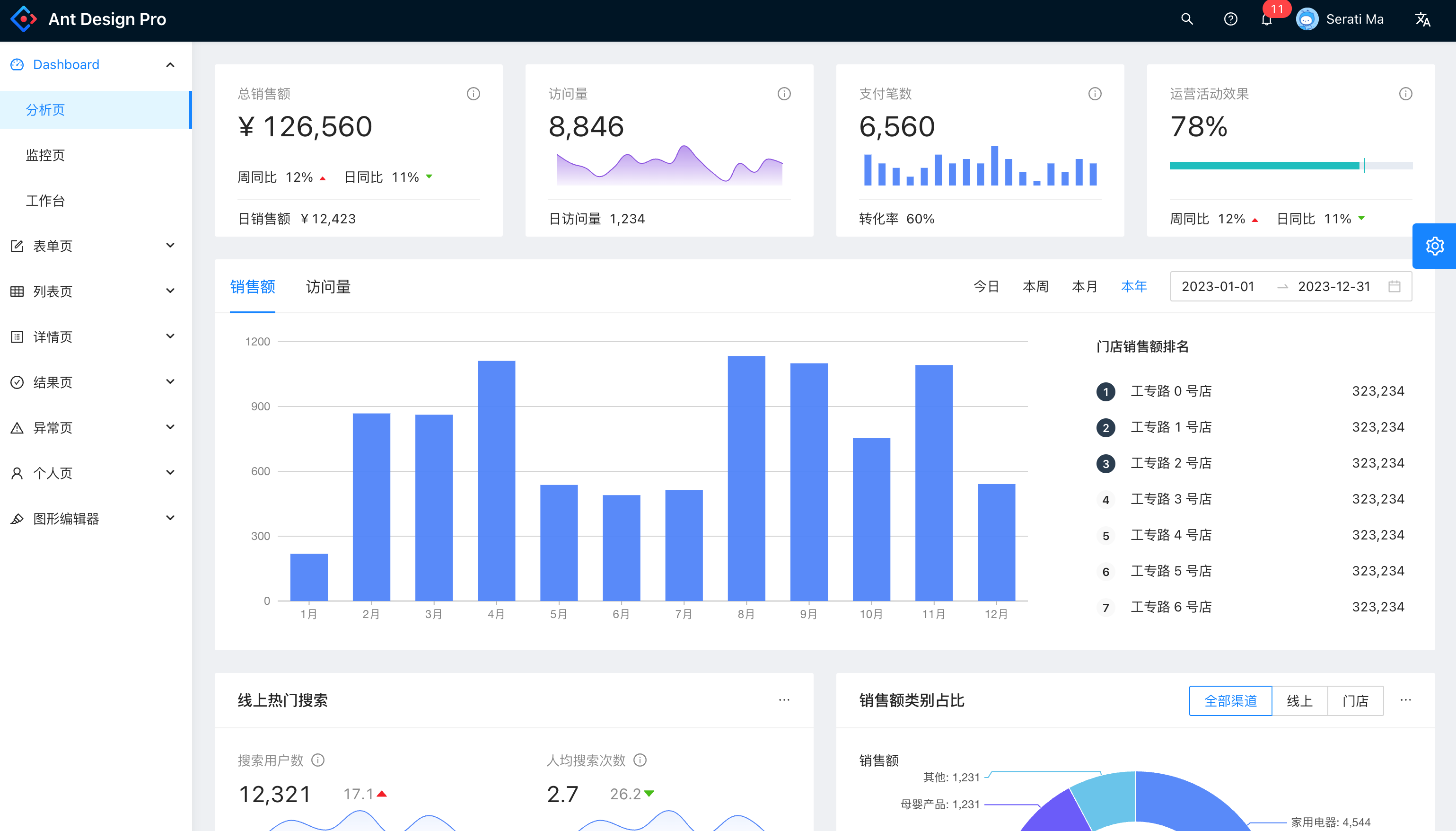
Task: Click the 运营活动效果 progress bar
Action: [1290, 166]
